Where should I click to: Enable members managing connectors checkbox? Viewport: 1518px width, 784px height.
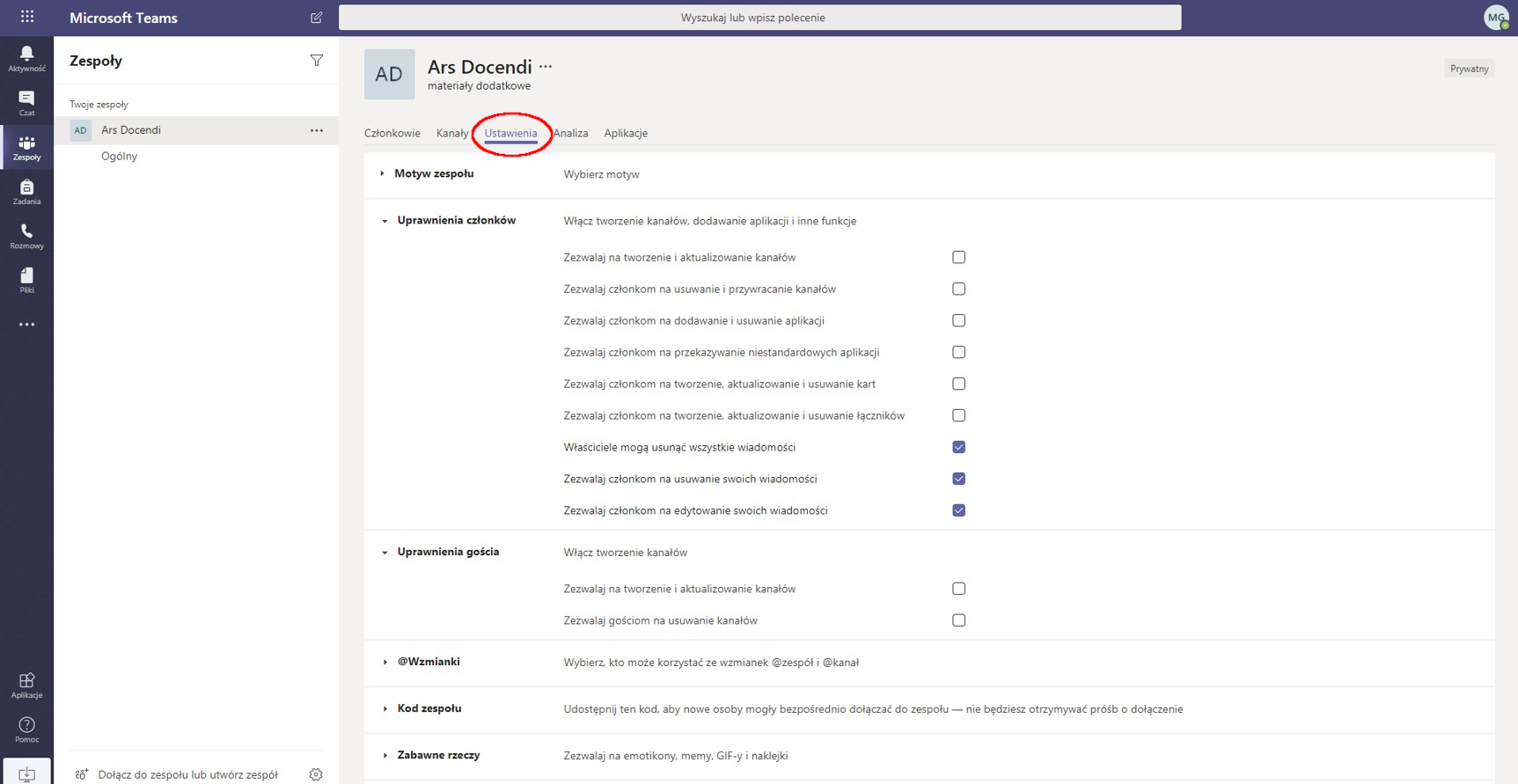(959, 415)
